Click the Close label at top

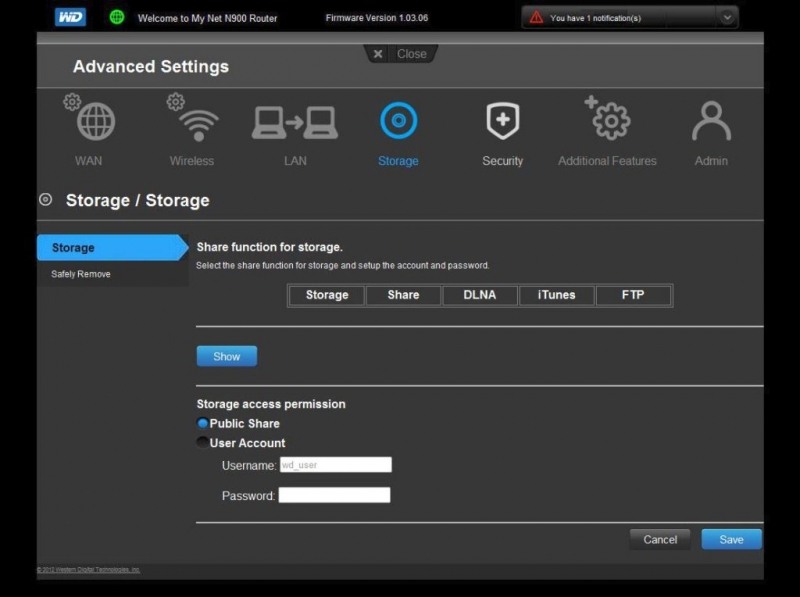[411, 54]
